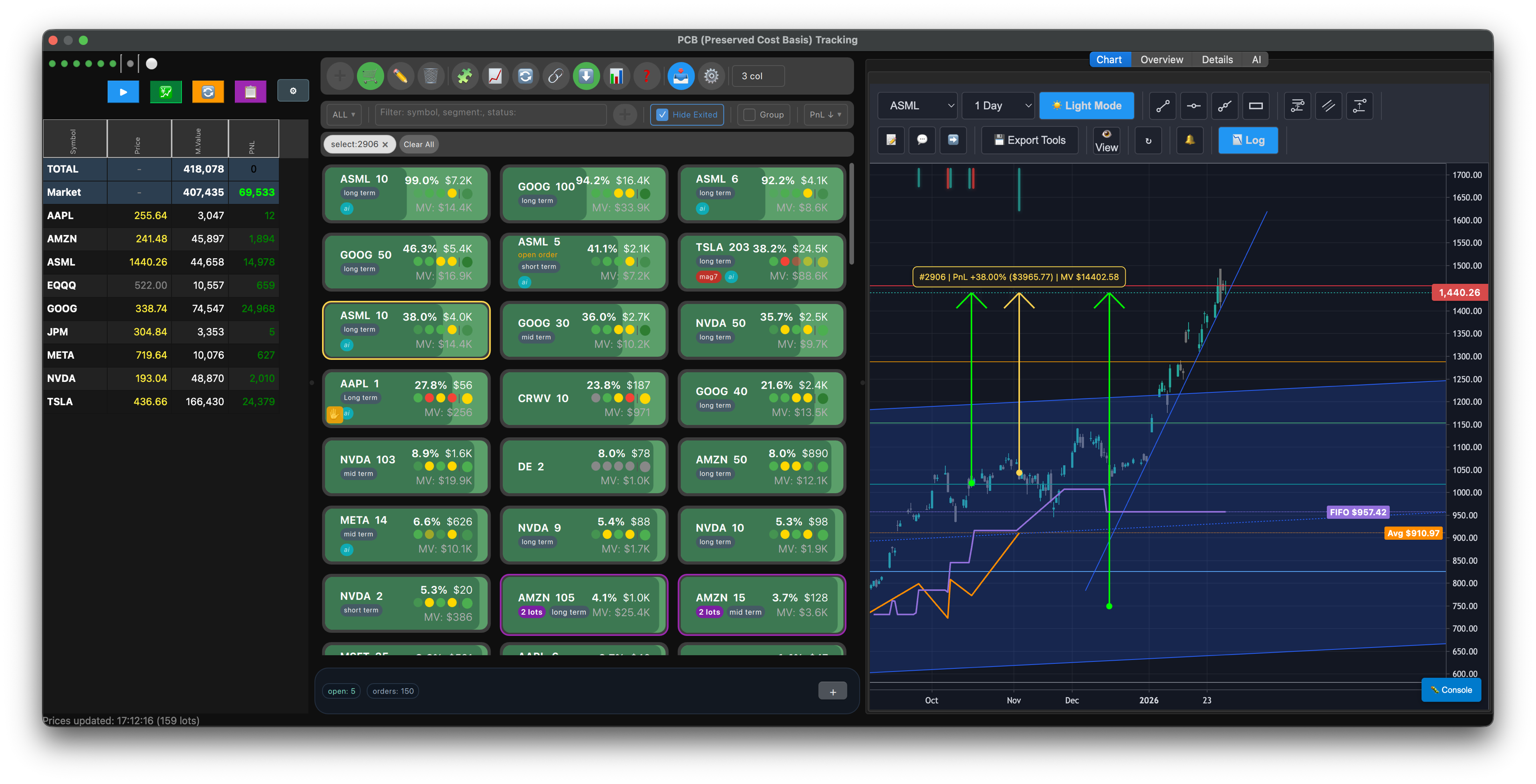Click the plus button beside orders count

(x=833, y=692)
